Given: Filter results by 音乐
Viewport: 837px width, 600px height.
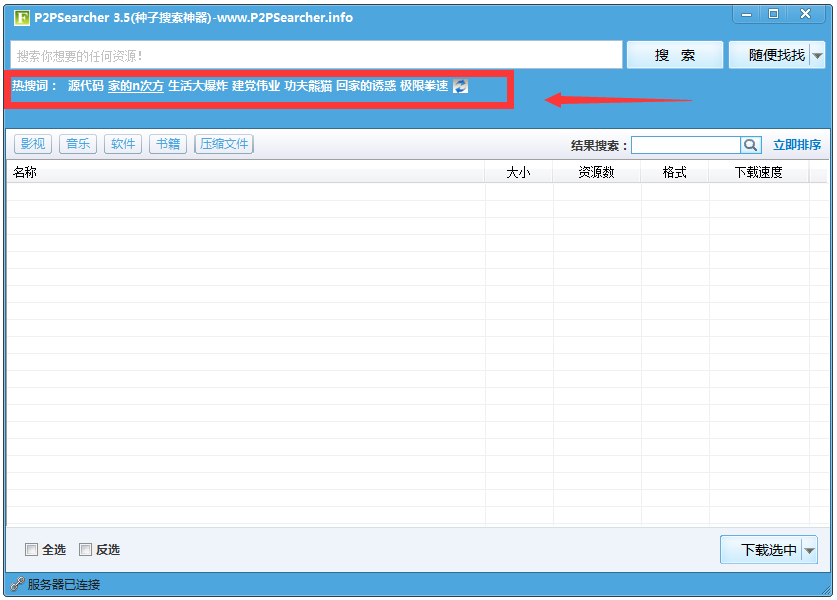Looking at the screenshot, I should [78, 144].
